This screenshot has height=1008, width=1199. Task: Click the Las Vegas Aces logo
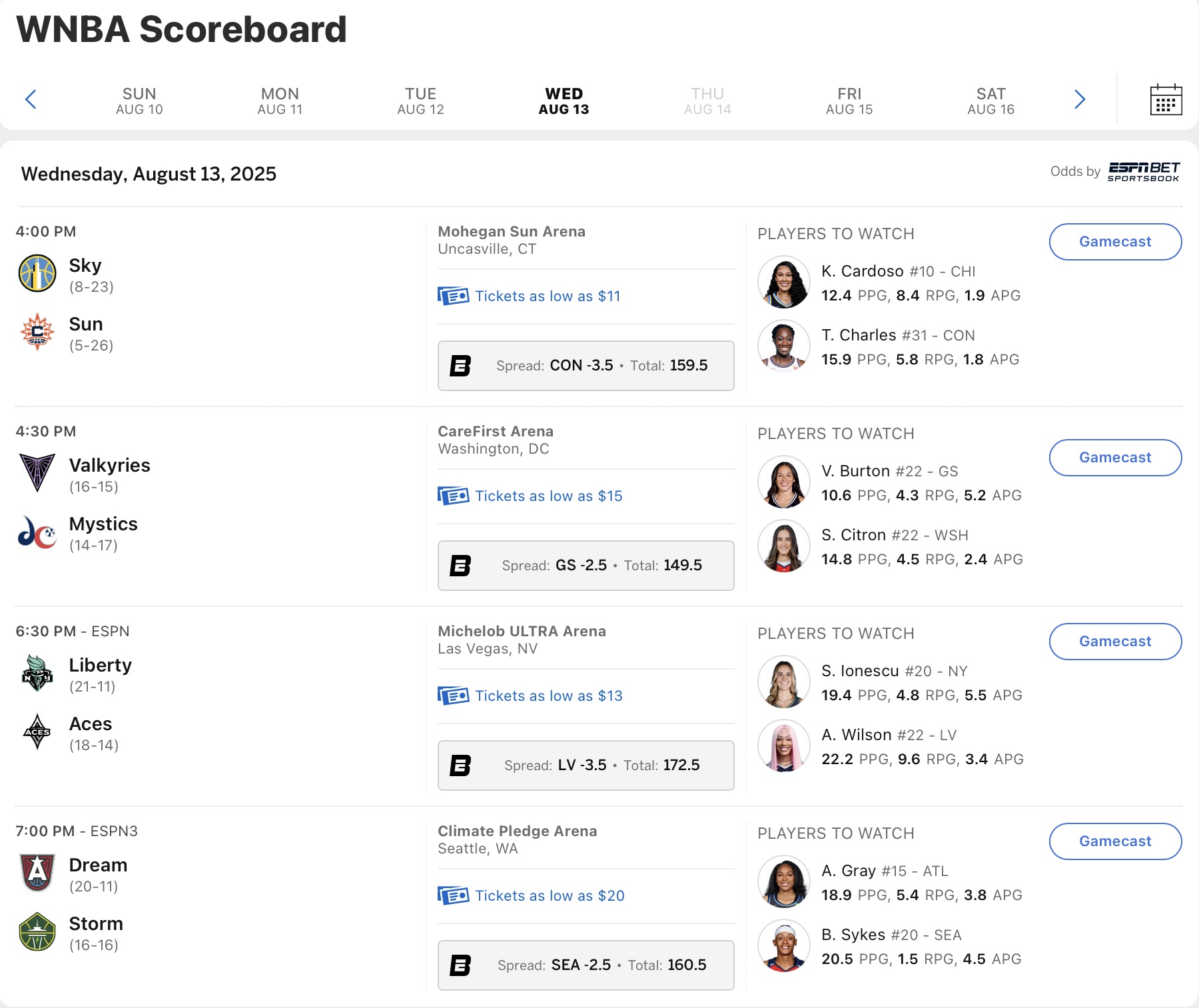[37, 732]
